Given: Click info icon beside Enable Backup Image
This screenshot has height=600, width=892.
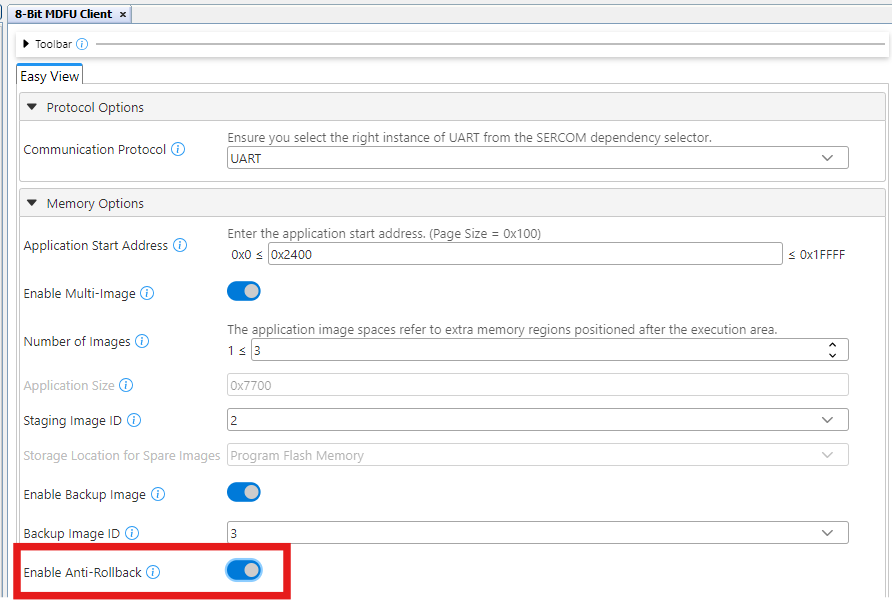Looking at the screenshot, I should 158,495.
